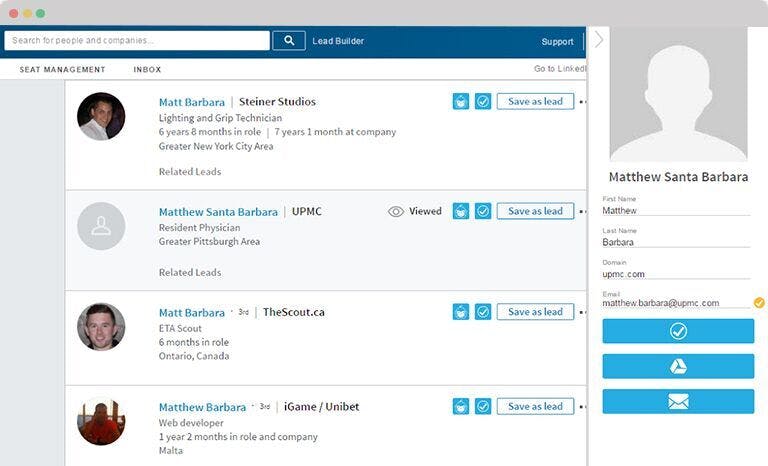The image size is (768, 466).
Task: Save Matt Barbara of Steiner Studios as lead
Action: point(535,101)
